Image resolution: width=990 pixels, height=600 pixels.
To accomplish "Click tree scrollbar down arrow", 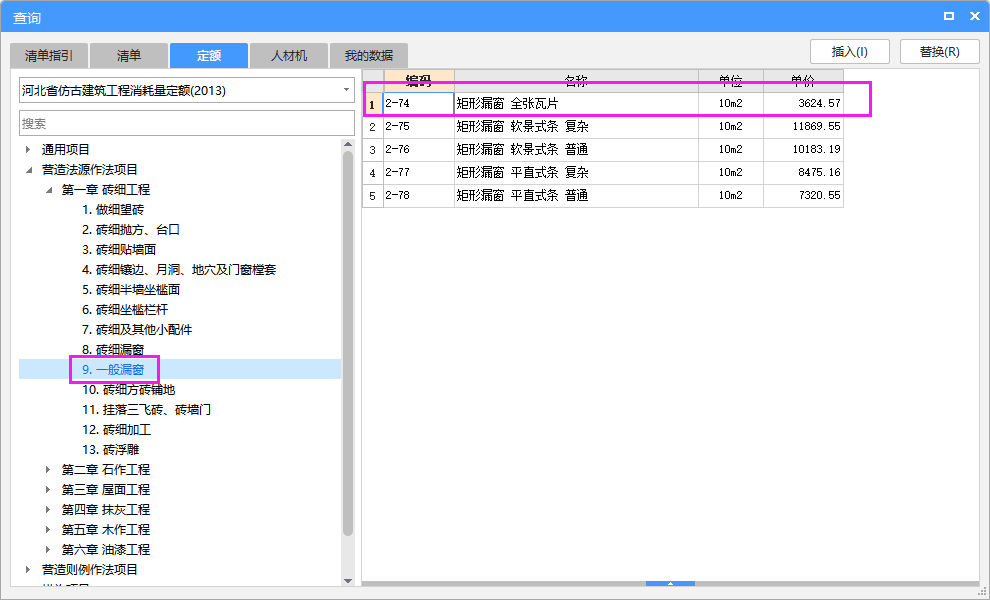I will (x=348, y=580).
